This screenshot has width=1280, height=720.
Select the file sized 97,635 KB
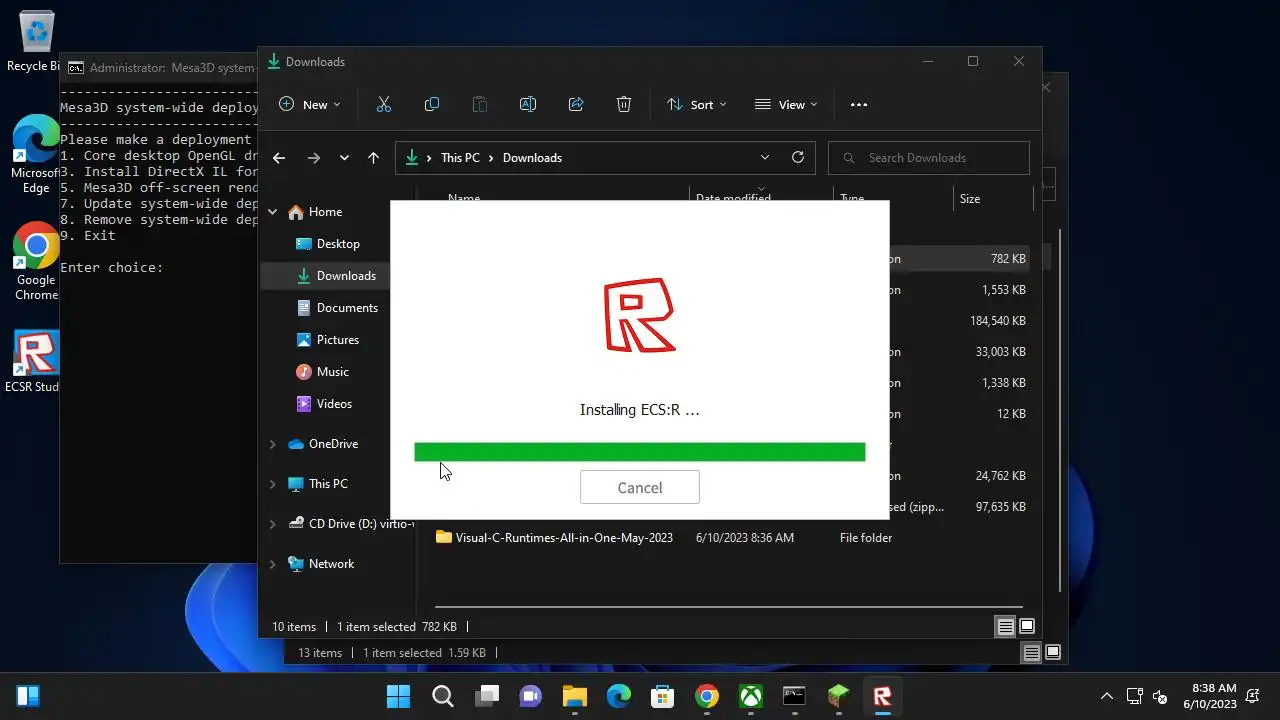1000,507
